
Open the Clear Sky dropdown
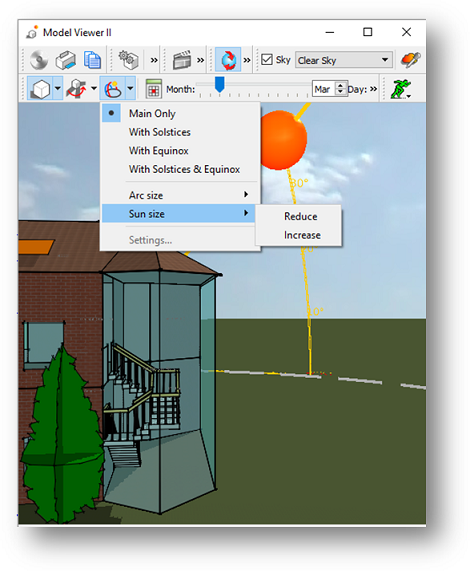344,60
